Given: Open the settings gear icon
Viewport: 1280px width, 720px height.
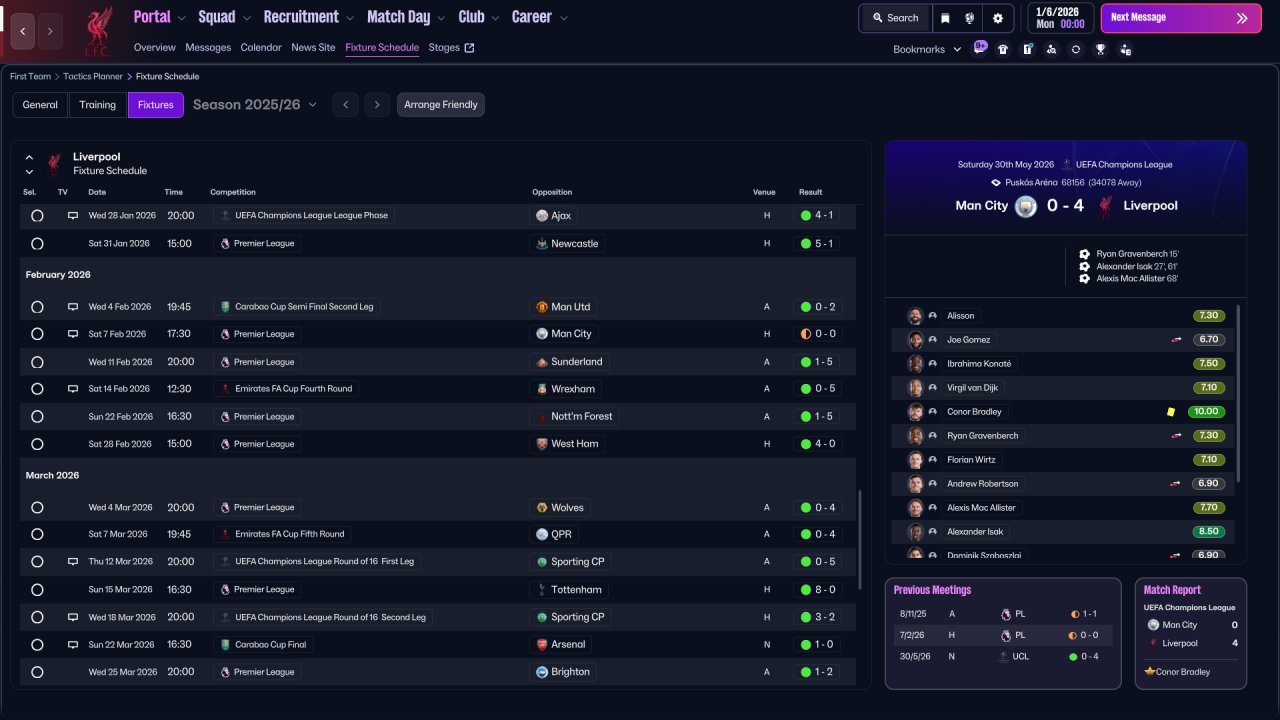Looking at the screenshot, I should coord(998,18).
